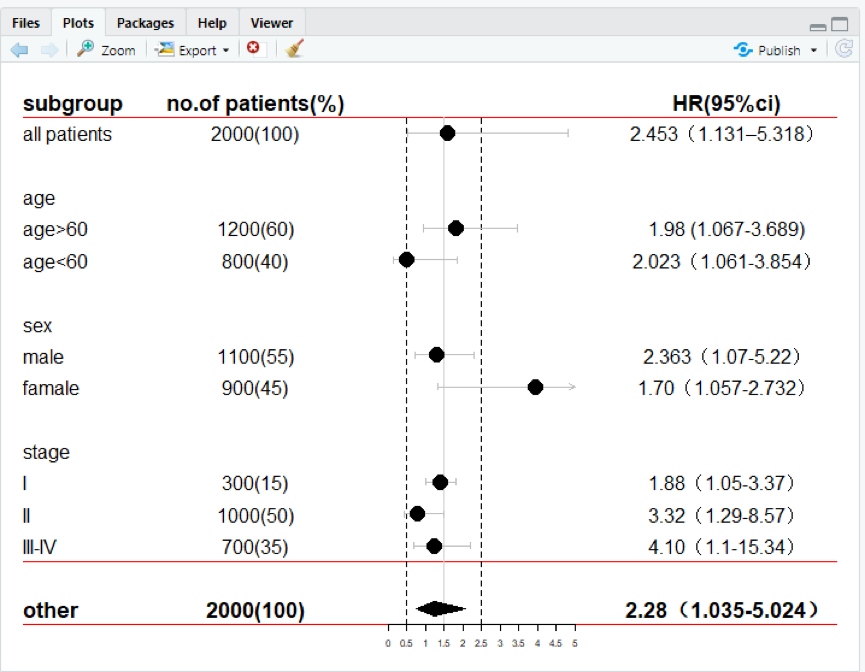Switch to the Help tab

tap(212, 23)
